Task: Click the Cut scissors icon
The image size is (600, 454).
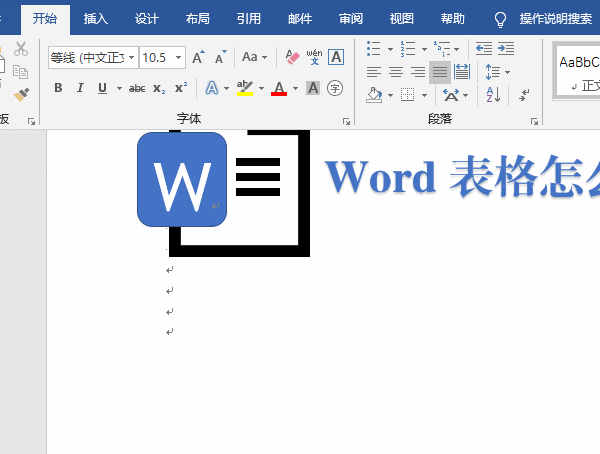Action: pyautogui.click(x=21, y=49)
